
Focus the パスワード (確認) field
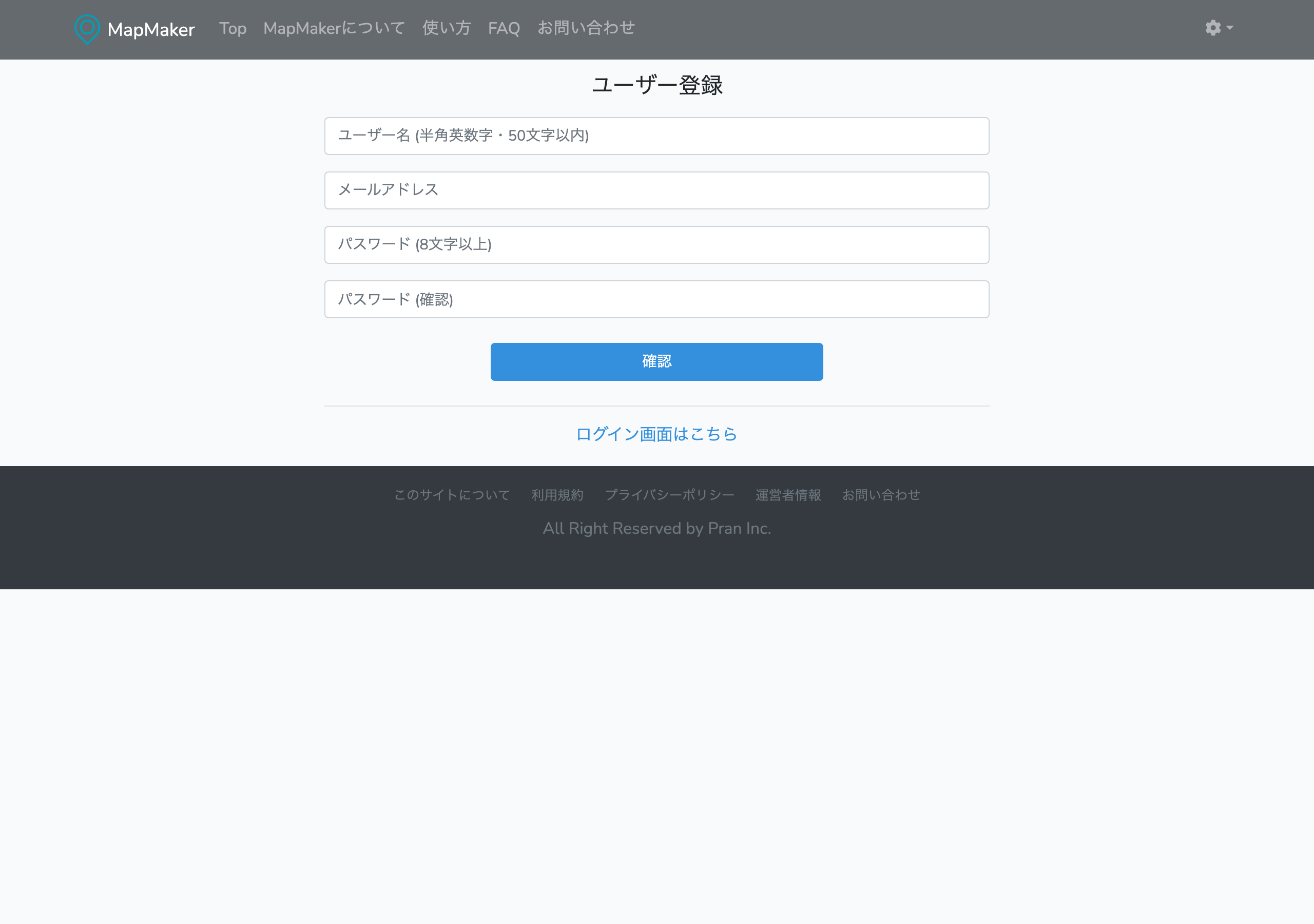[x=656, y=299]
